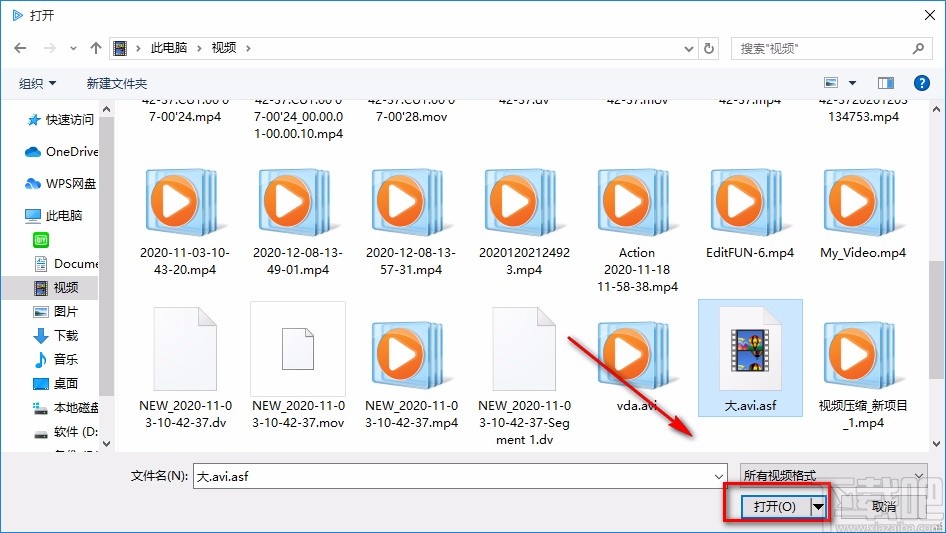
Task: Select 下载 in the navigation pane
Action: pos(56,336)
